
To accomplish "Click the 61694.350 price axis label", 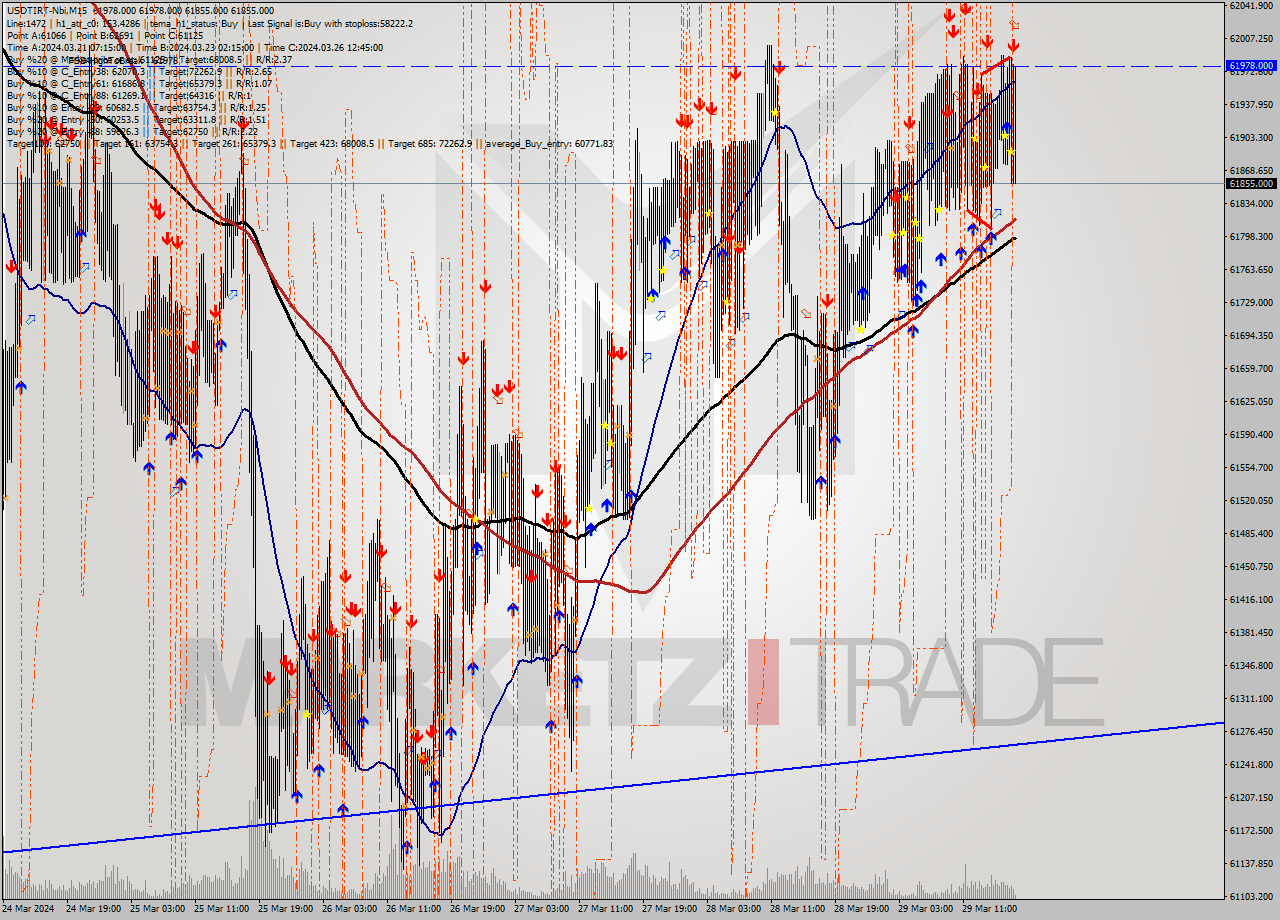I will pos(1251,335).
